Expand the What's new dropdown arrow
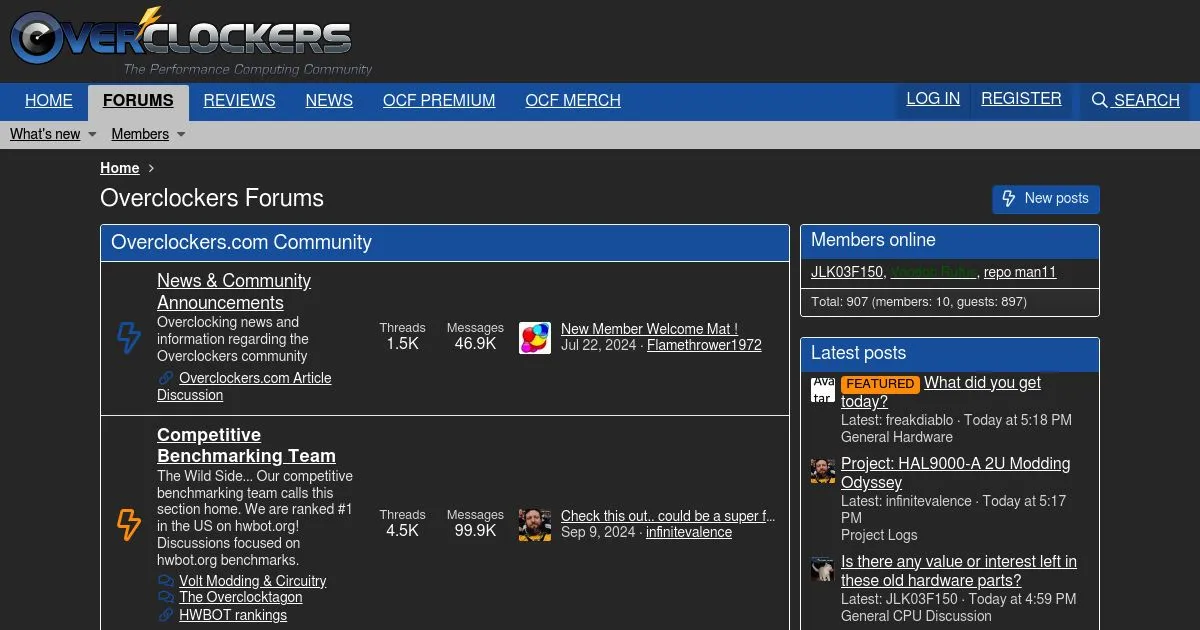Viewport: 1200px width, 630px height. pyautogui.click(x=92, y=134)
